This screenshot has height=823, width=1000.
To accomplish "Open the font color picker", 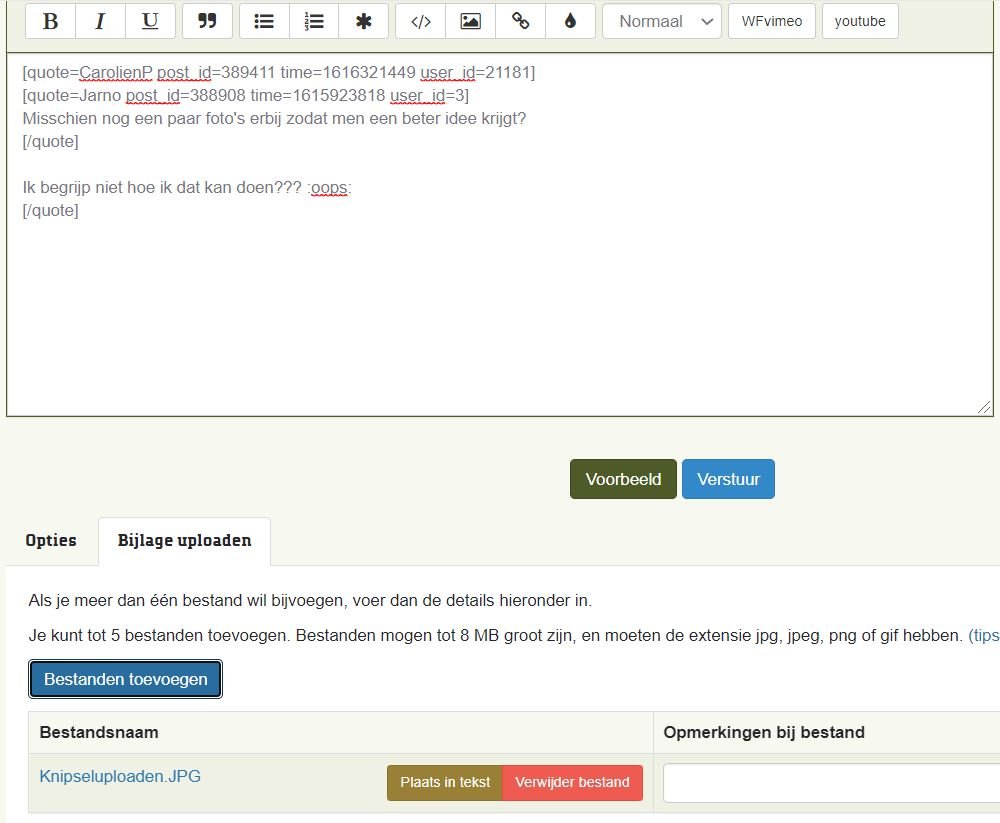I will pyautogui.click(x=570, y=21).
